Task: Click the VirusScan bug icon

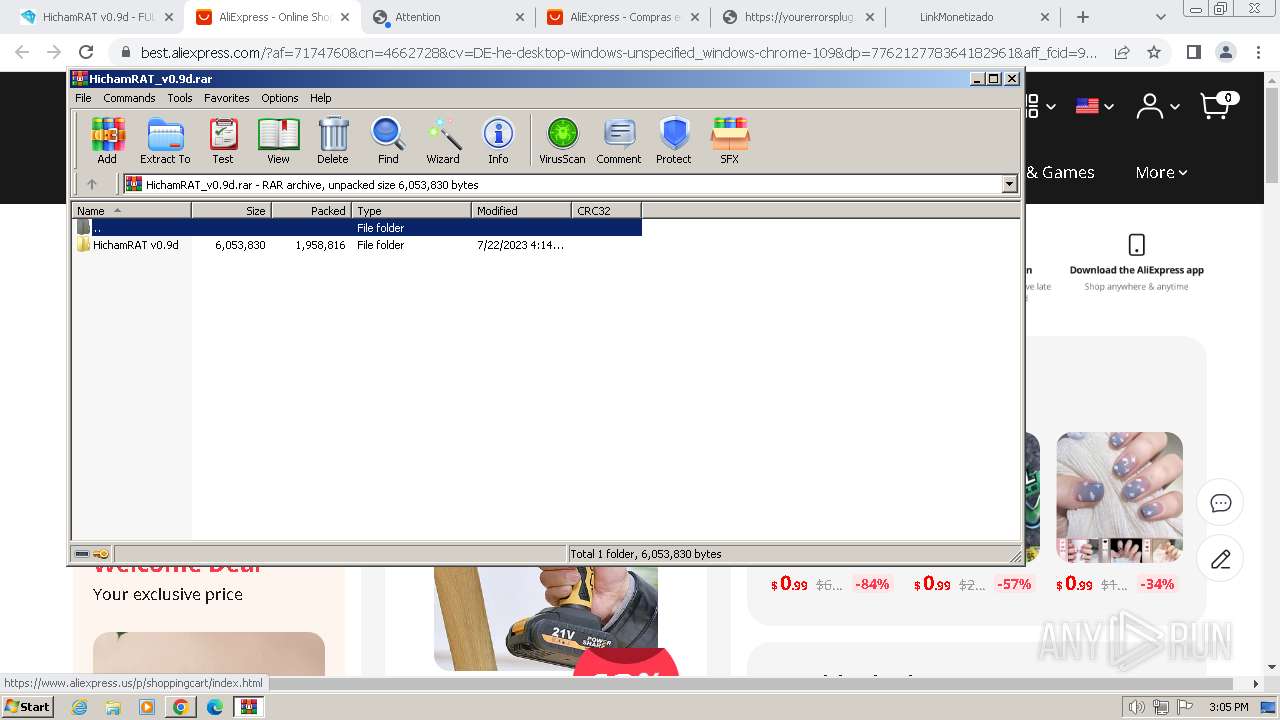Action: 562,141
